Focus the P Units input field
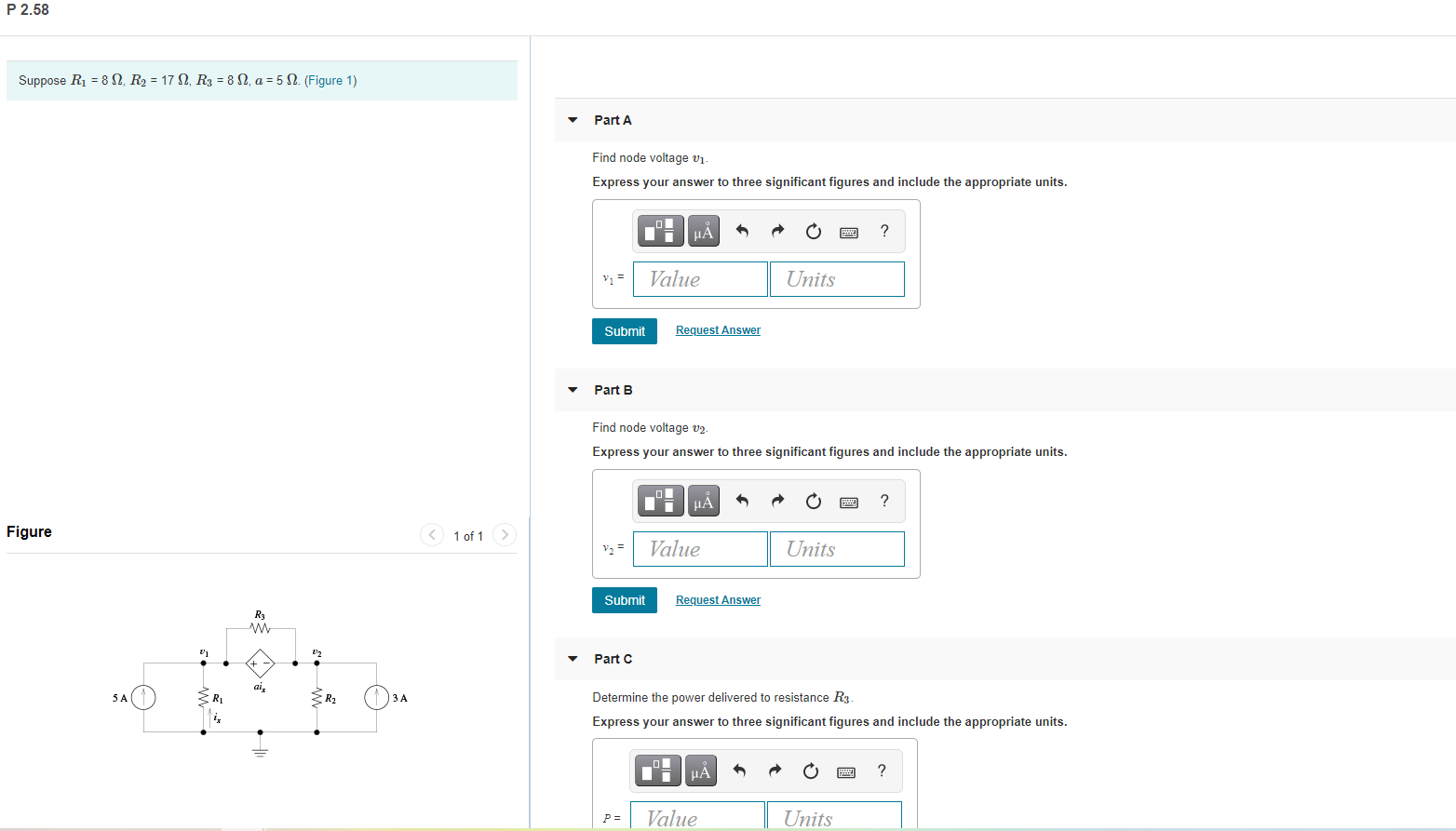The width and height of the screenshot is (1456, 831). click(834, 816)
